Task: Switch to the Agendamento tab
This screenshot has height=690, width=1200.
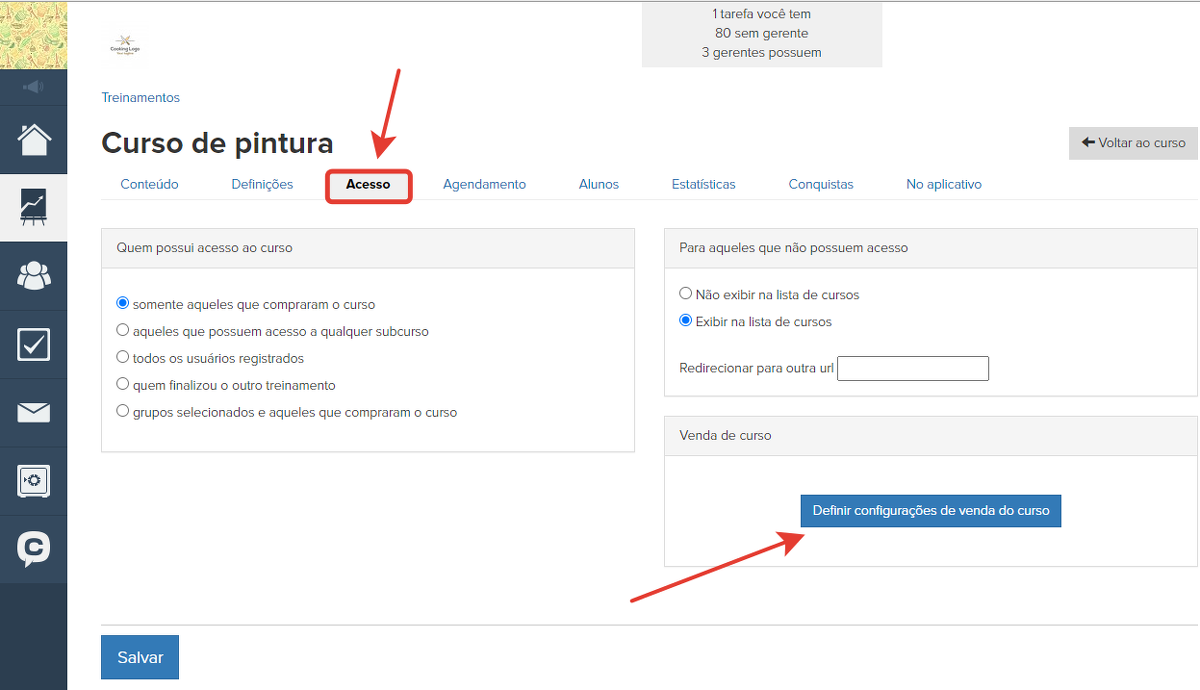Action: [484, 184]
